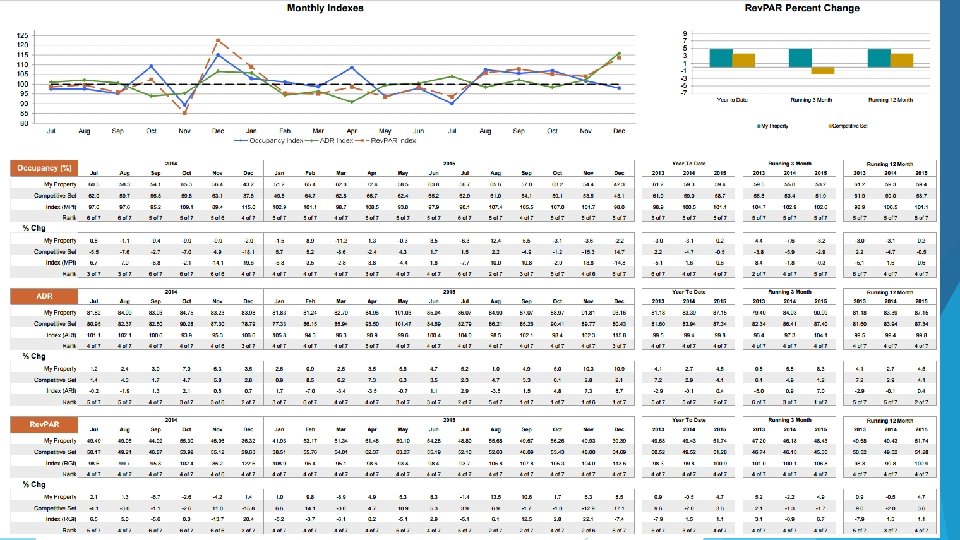Select the orange "RevPAR" section header
960x540 pixels.
44,424
